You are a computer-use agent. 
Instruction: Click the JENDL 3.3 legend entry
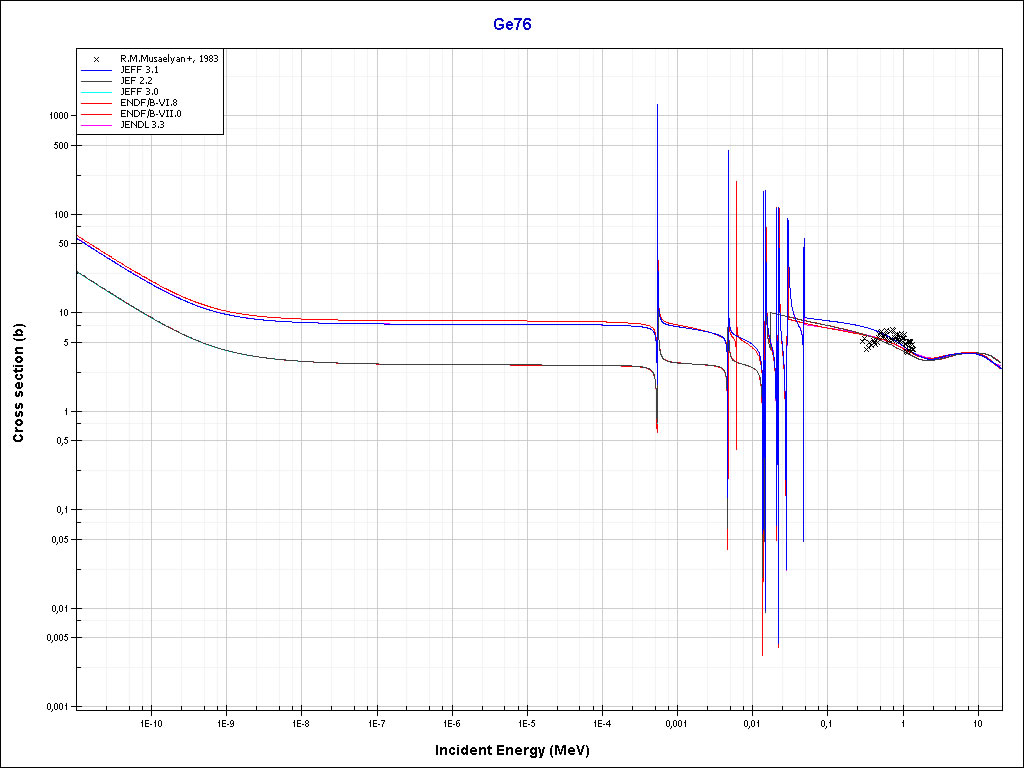142,125
